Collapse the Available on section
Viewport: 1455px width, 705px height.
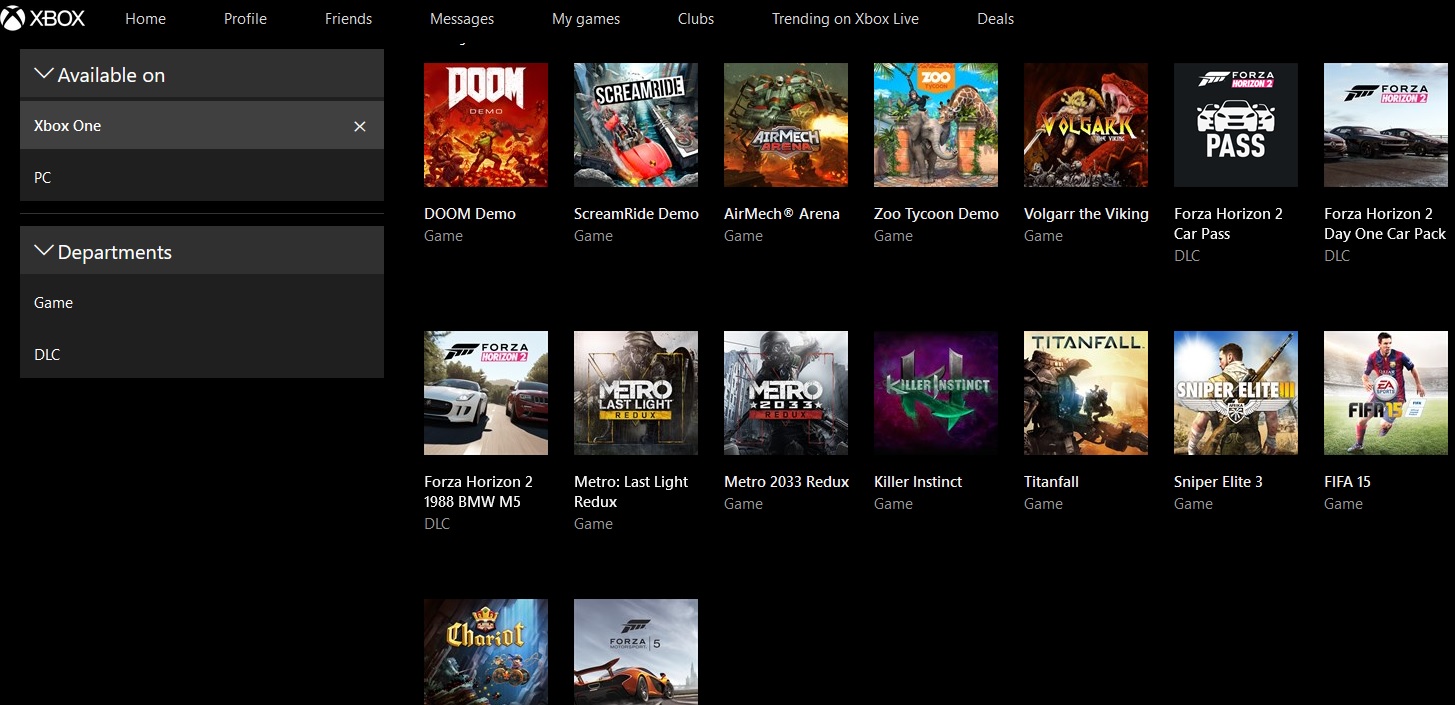click(44, 72)
